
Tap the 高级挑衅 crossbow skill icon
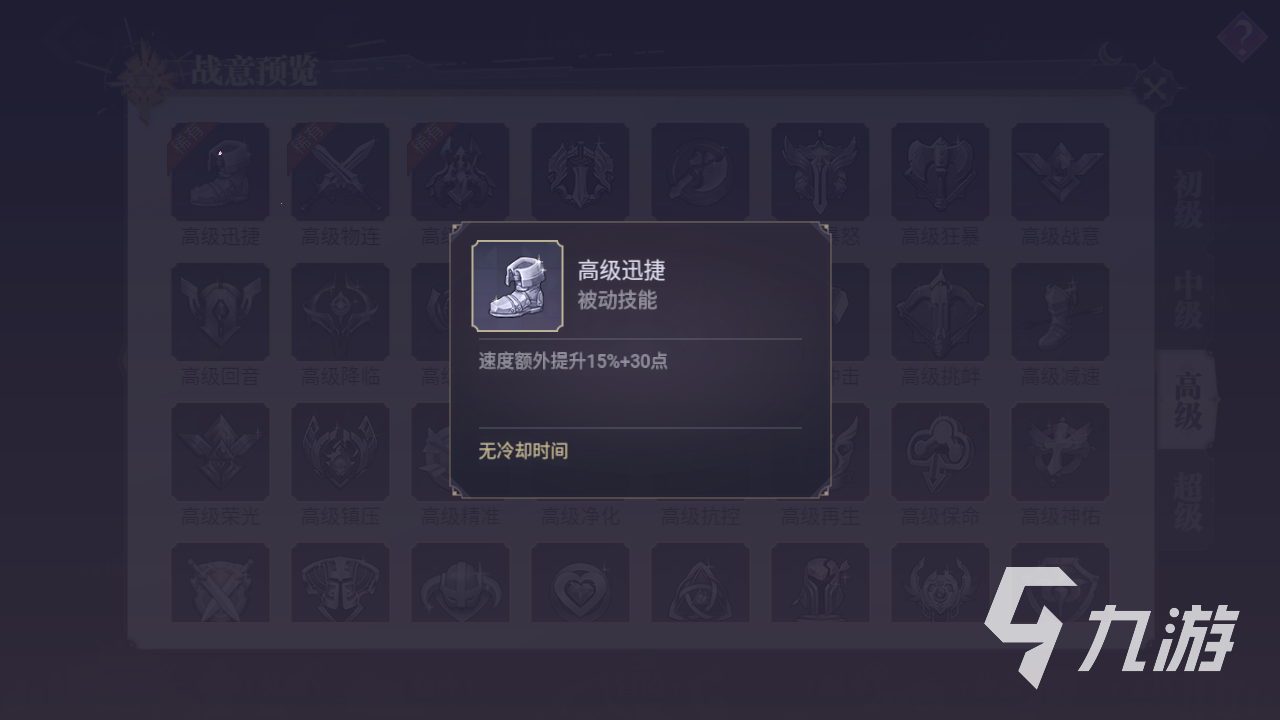click(940, 312)
